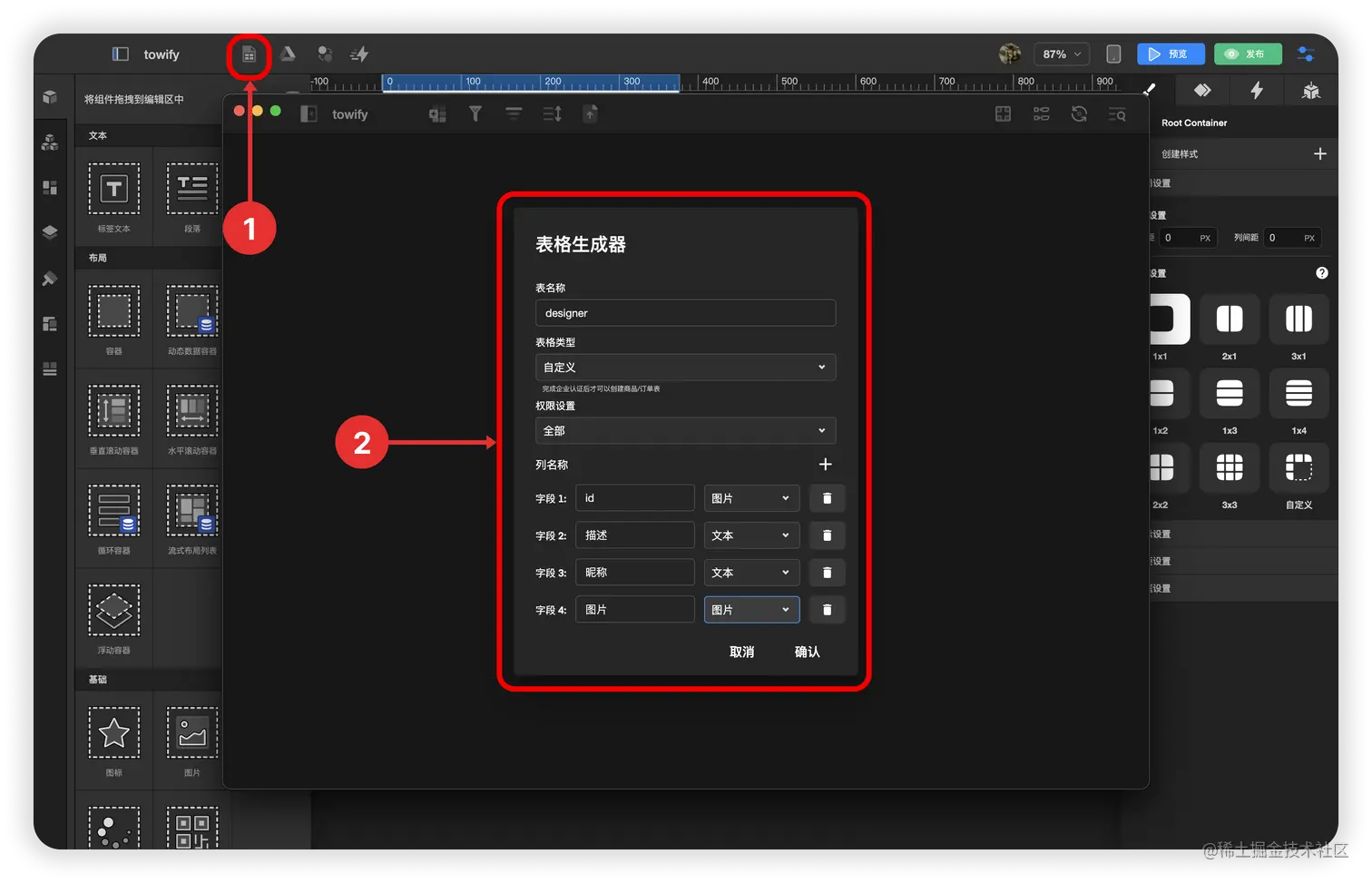Click the sort arrows icon in data window
Screen dimensions: 1372x883
click(552, 113)
